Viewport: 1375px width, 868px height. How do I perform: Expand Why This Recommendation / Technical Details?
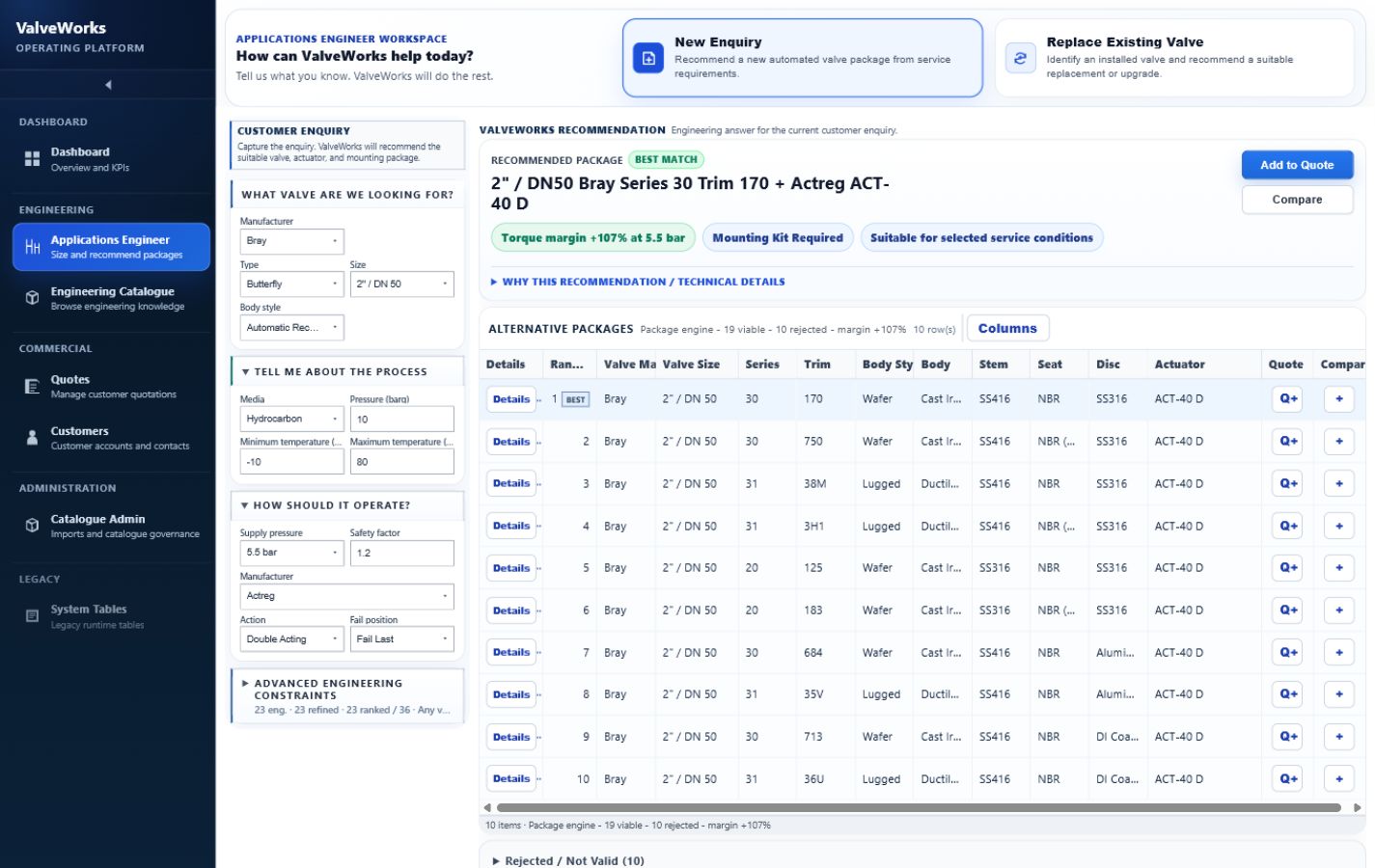(x=638, y=282)
